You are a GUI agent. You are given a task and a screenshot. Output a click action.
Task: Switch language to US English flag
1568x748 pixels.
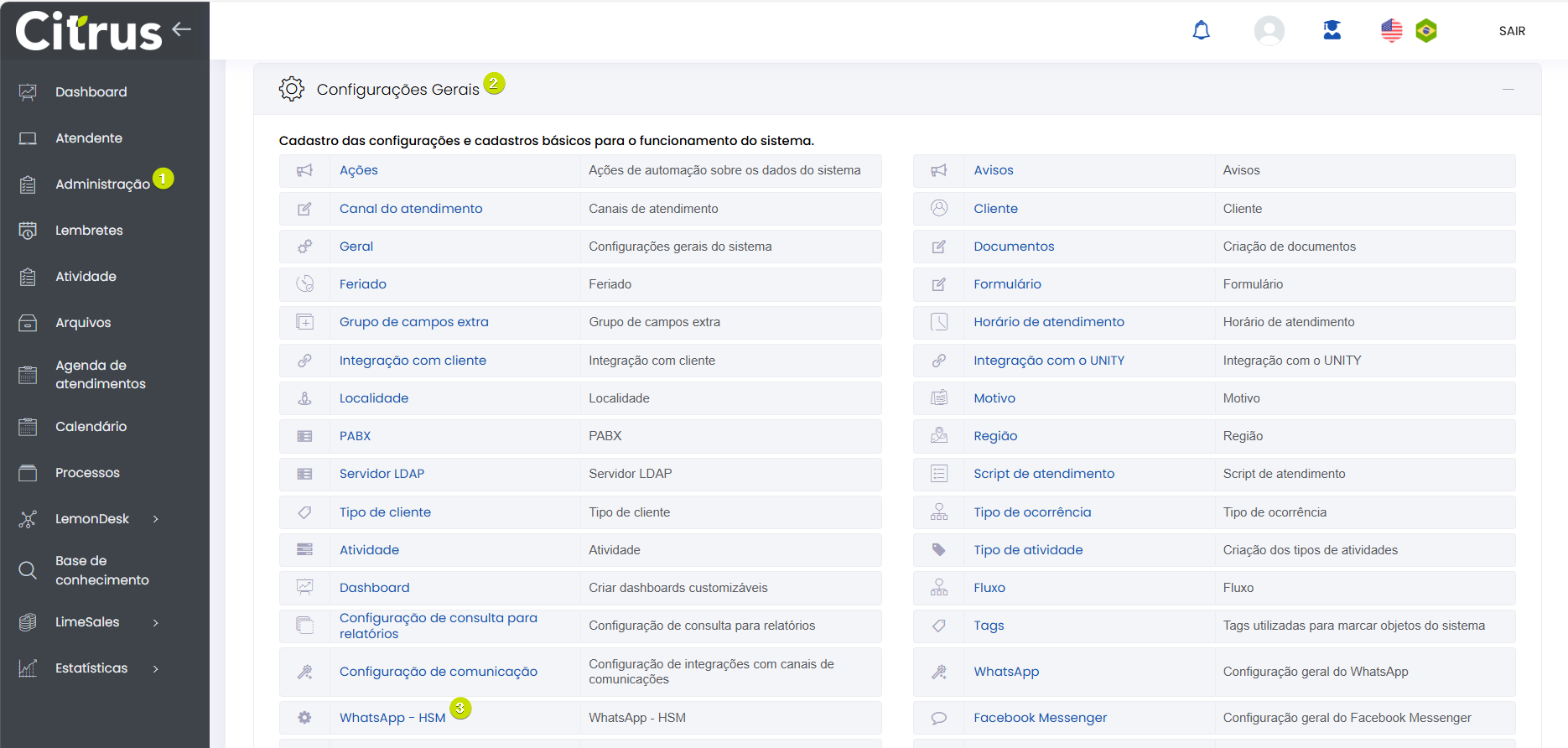(1391, 31)
